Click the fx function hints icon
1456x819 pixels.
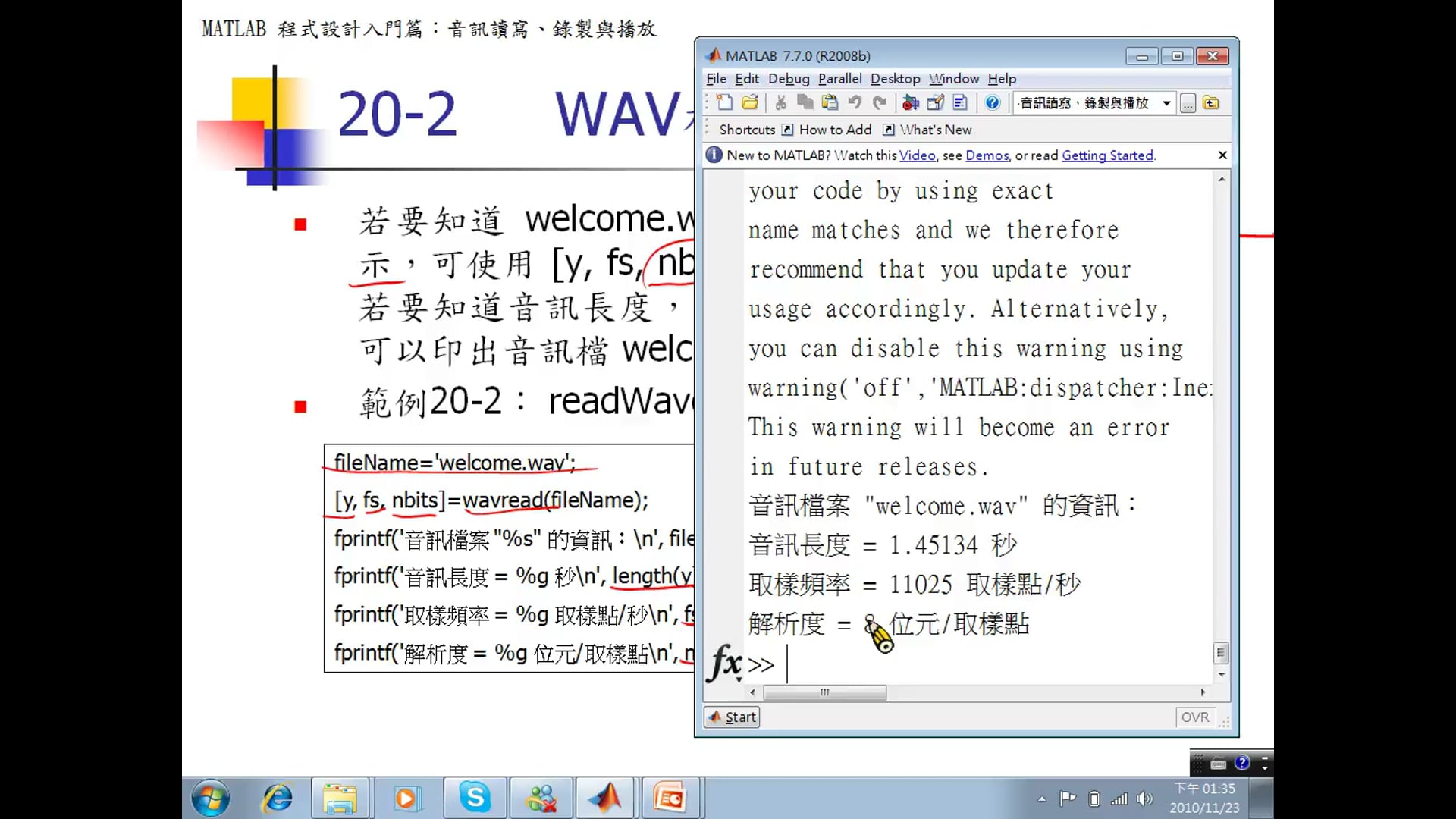pyautogui.click(x=724, y=664)
